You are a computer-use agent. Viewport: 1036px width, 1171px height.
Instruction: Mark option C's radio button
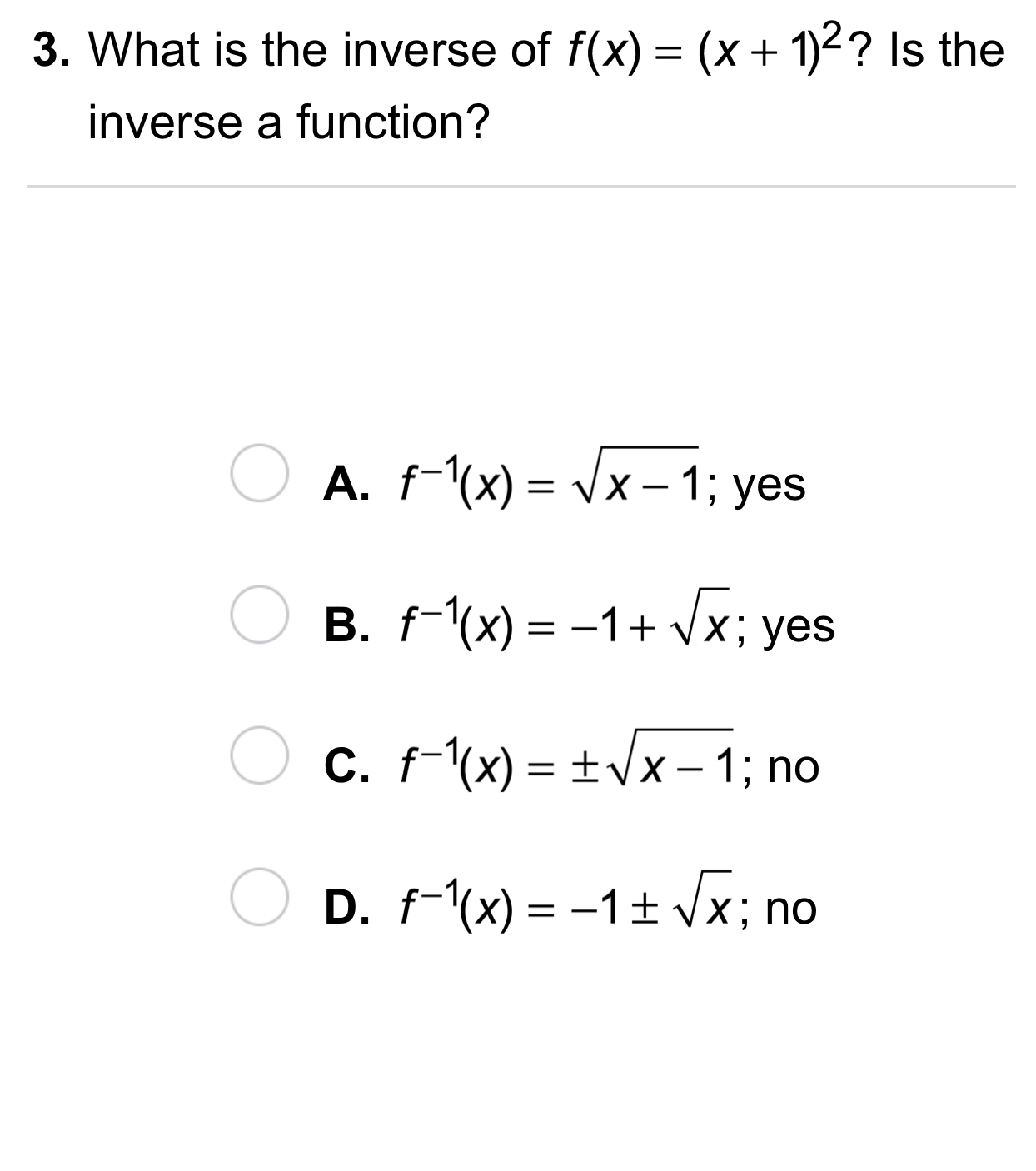259,765
